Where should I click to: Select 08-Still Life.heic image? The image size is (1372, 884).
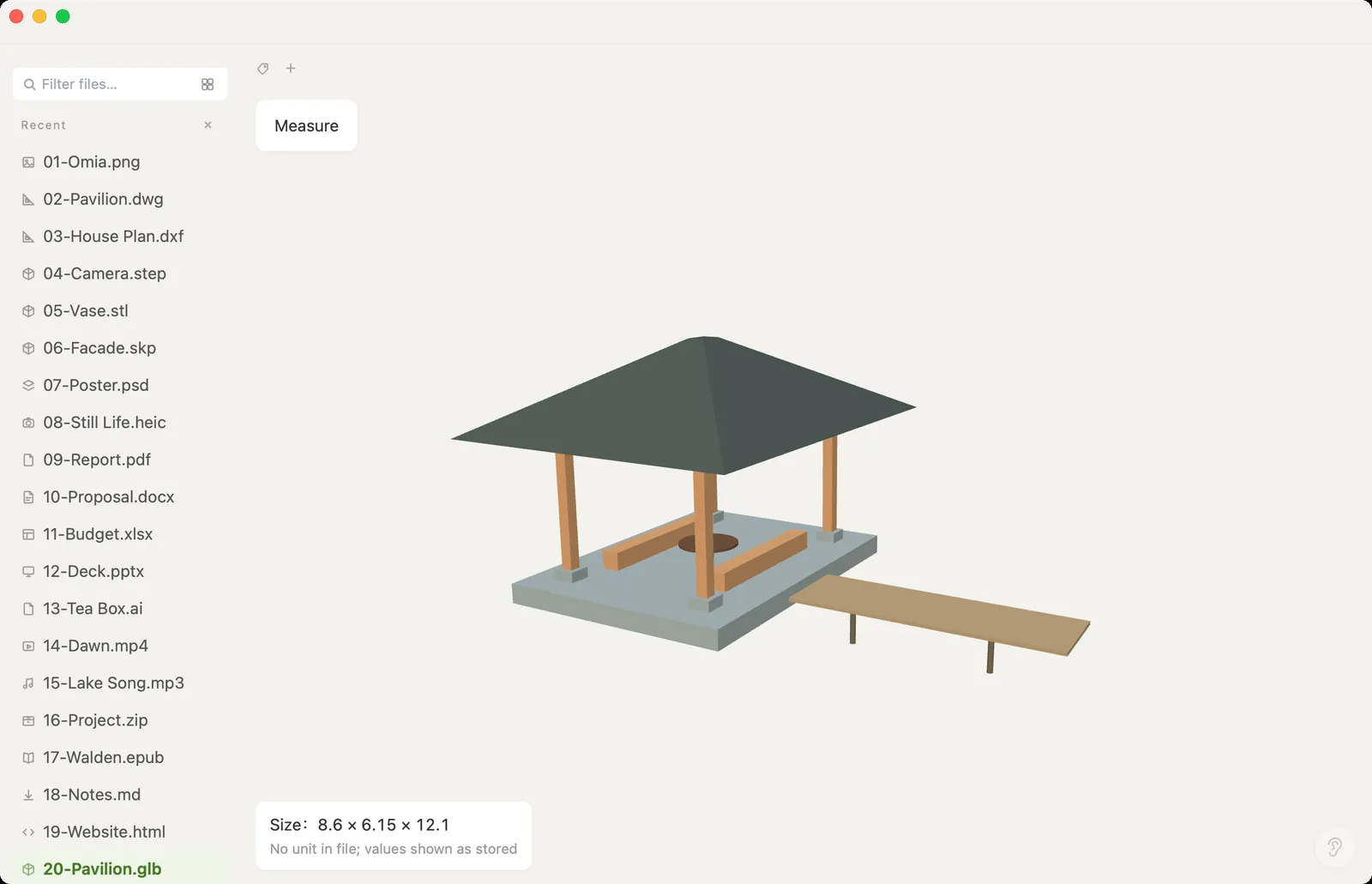[105, 423]
